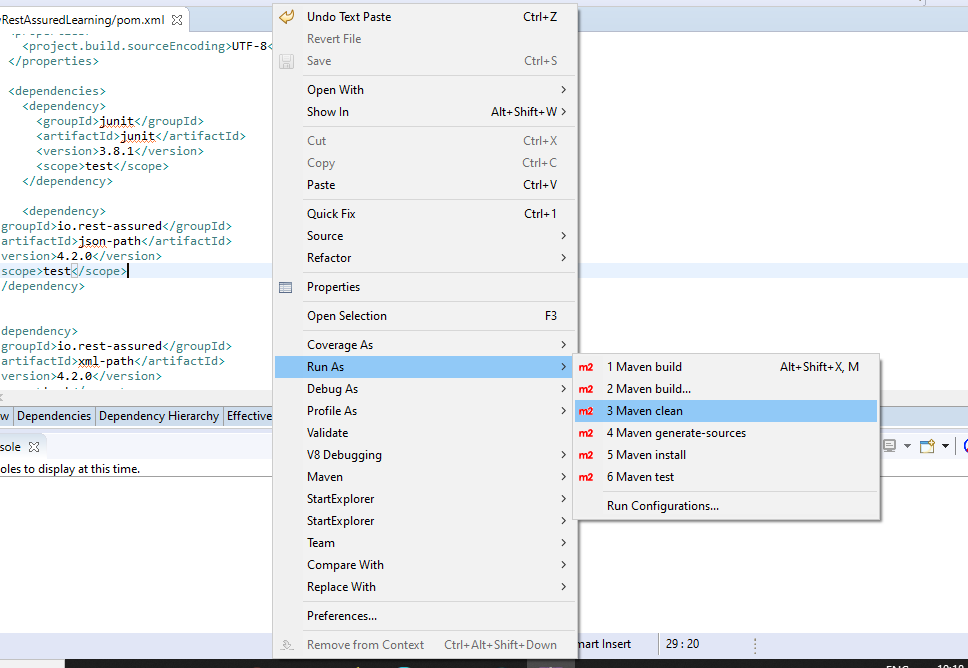The image size is (968, 668).
Task: Open Run Configurations... in submenu
Action: pos(726,506)
